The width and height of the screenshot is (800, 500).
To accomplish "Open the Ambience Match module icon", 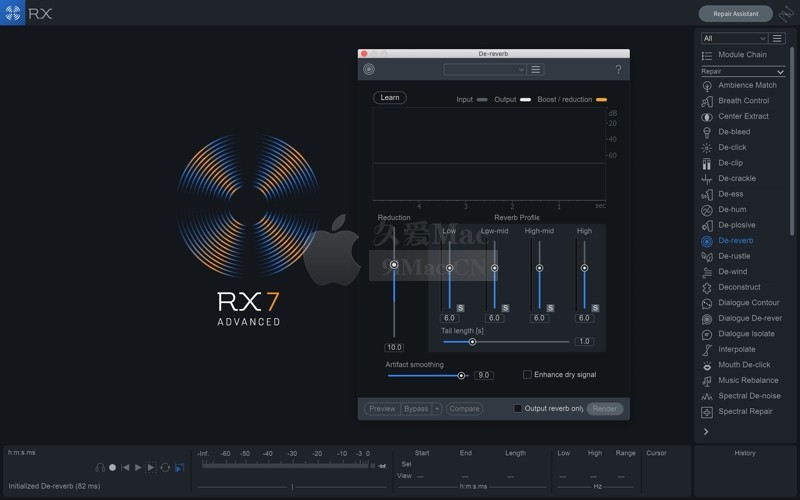I will 707,86.
